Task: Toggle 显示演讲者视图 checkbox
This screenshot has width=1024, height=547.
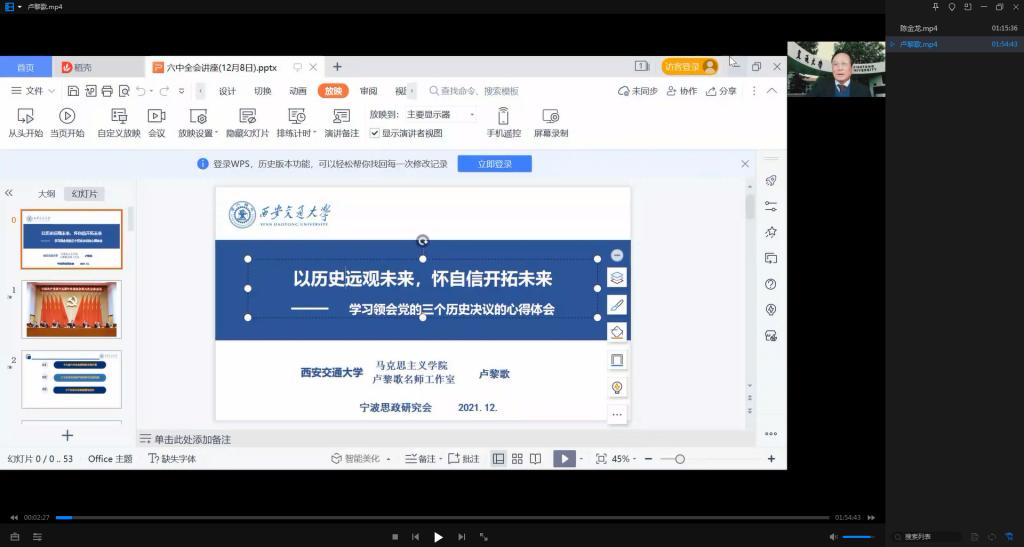Action: pyautogui.click(x=375, y=133)
